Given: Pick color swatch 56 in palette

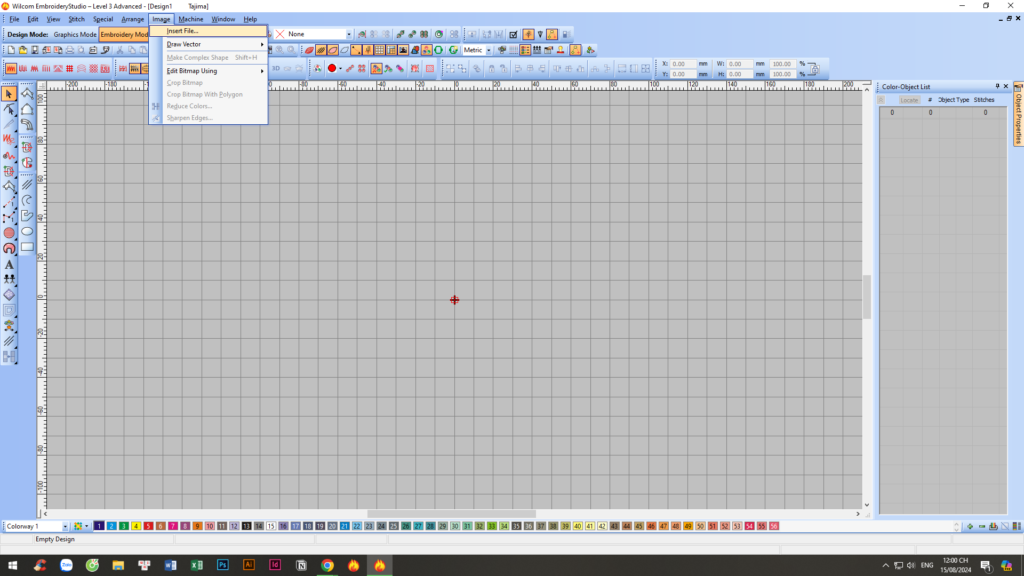Looking at the screenshot, I should pos(774,526).
